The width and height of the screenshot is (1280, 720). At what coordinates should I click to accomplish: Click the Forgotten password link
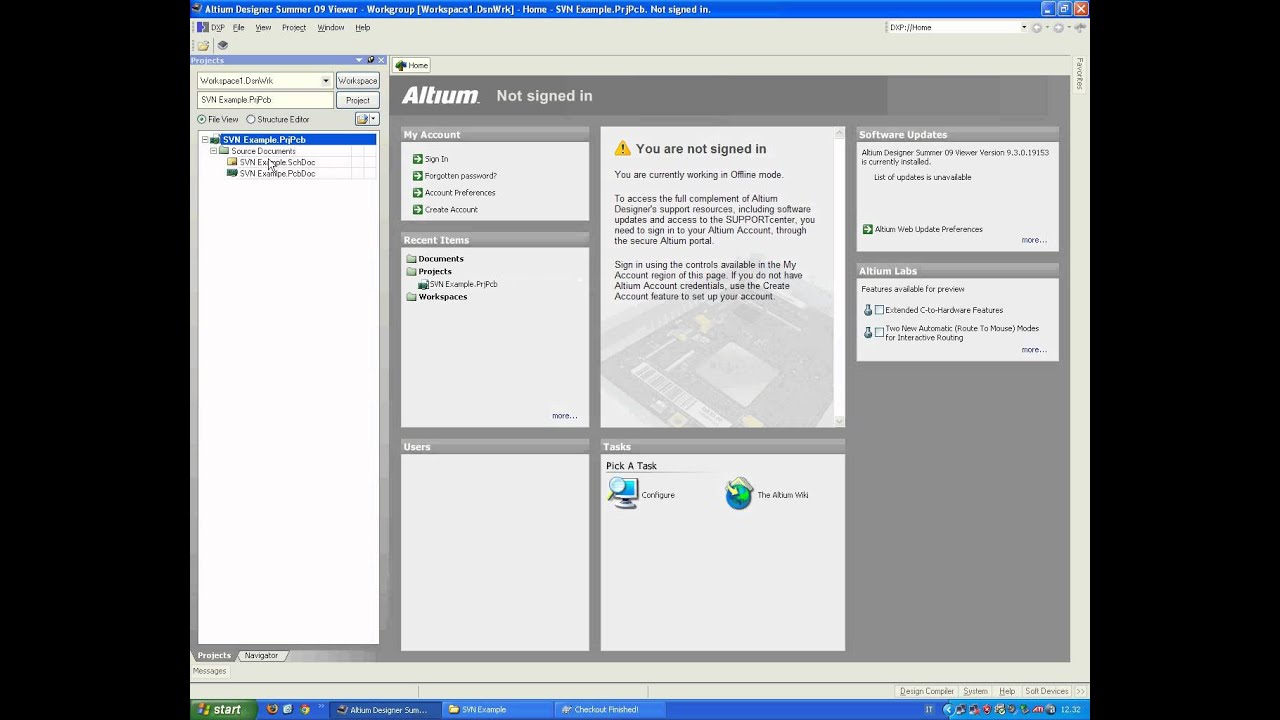tap(460, 176)
